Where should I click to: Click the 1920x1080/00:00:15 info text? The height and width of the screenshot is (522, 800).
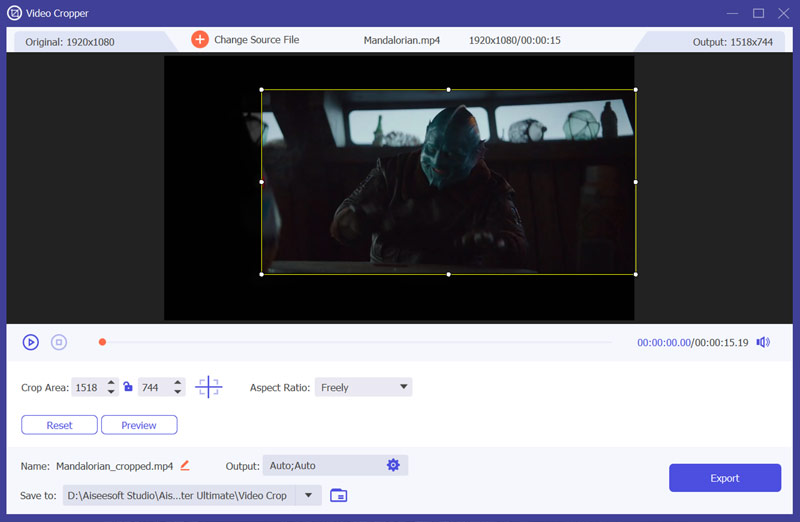click(514, 40)
